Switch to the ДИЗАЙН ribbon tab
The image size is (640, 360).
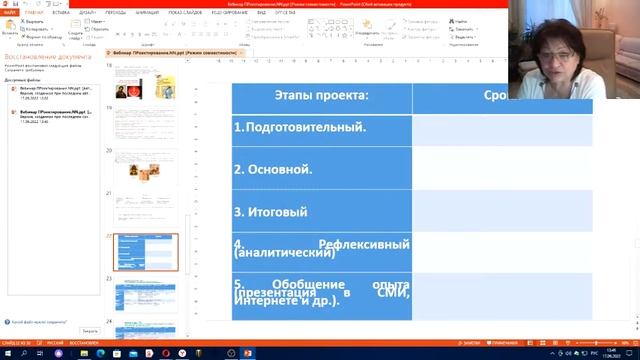(87, 13)
